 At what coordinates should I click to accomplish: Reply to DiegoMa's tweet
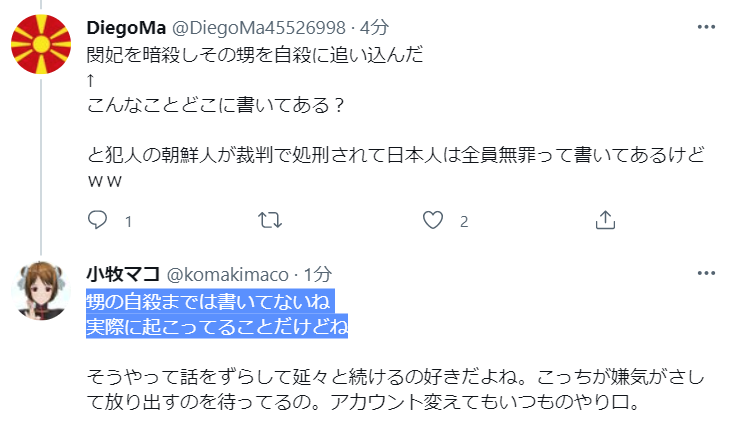coord(97,220)
